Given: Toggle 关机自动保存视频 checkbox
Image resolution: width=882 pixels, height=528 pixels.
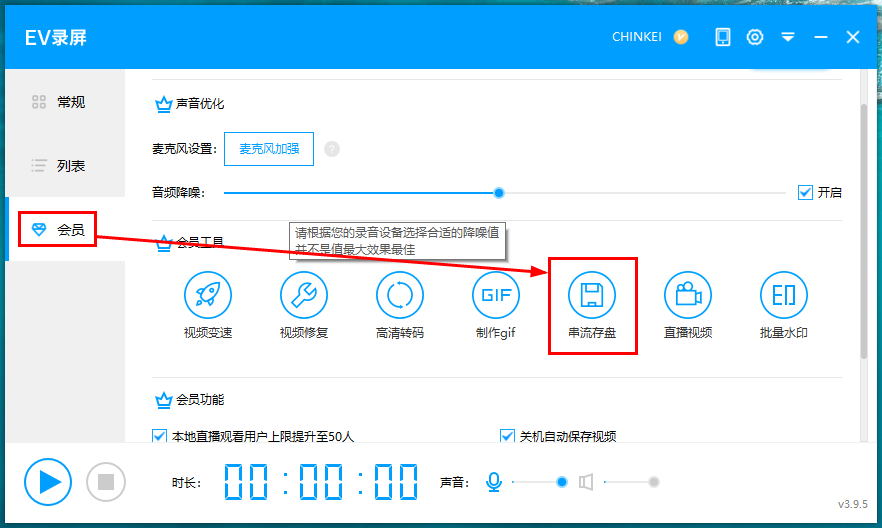Looking at the screenshot, I should pos(507,436).
